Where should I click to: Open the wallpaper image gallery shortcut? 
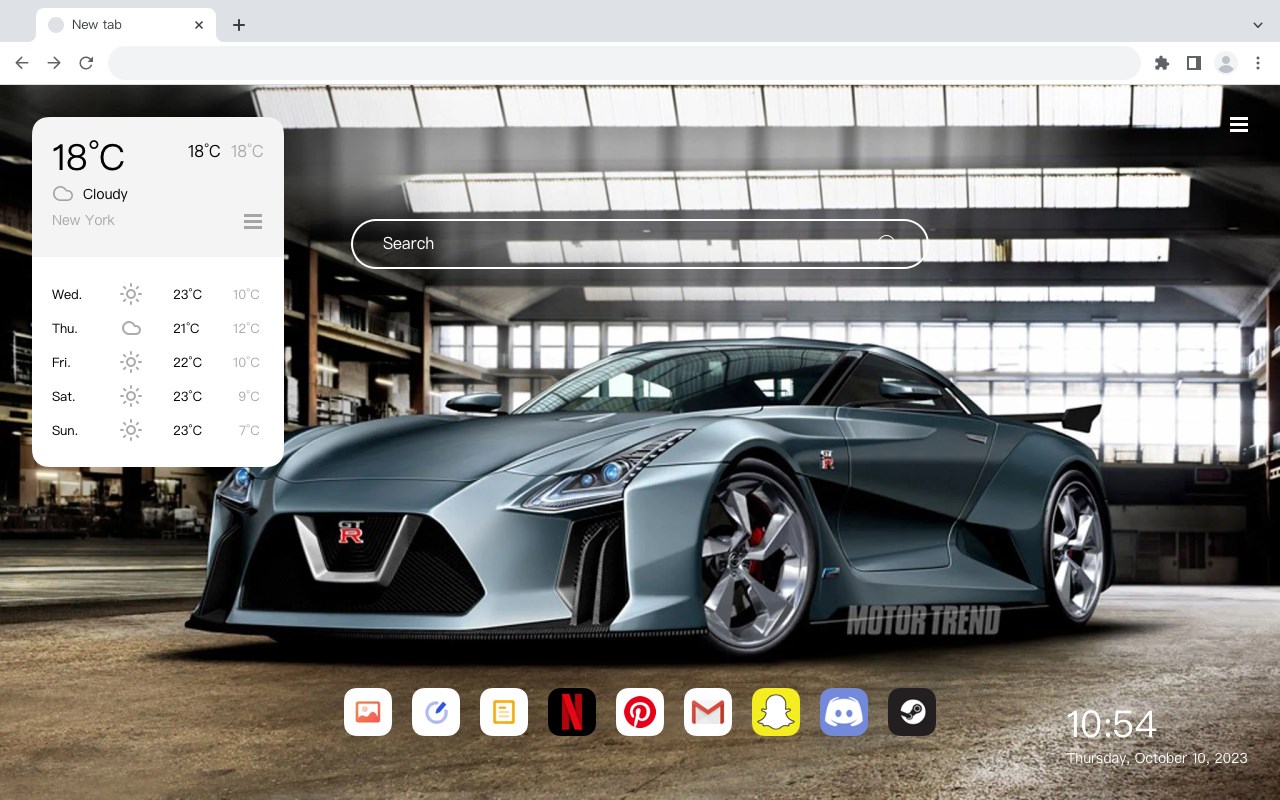[x=368, y=712]
